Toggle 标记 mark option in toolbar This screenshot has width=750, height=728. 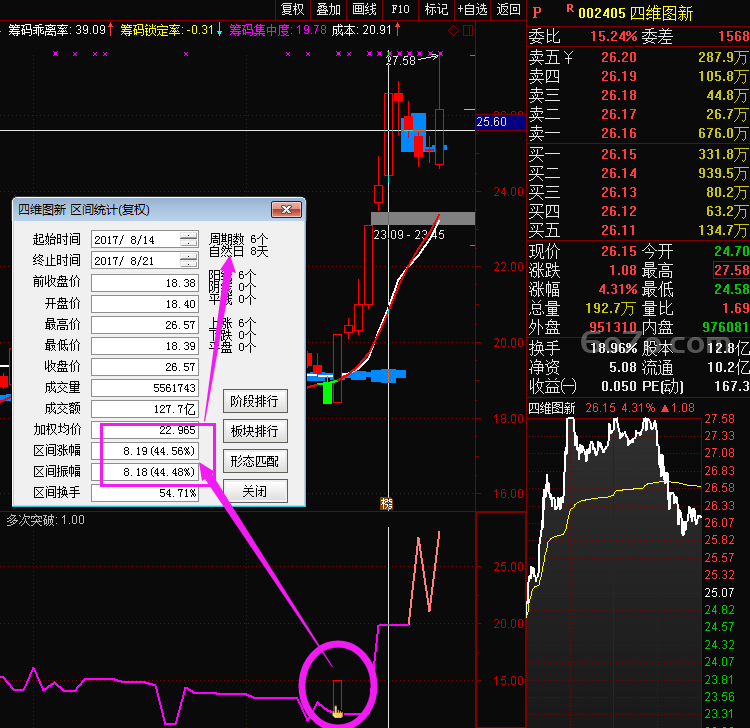coord(436,9)
